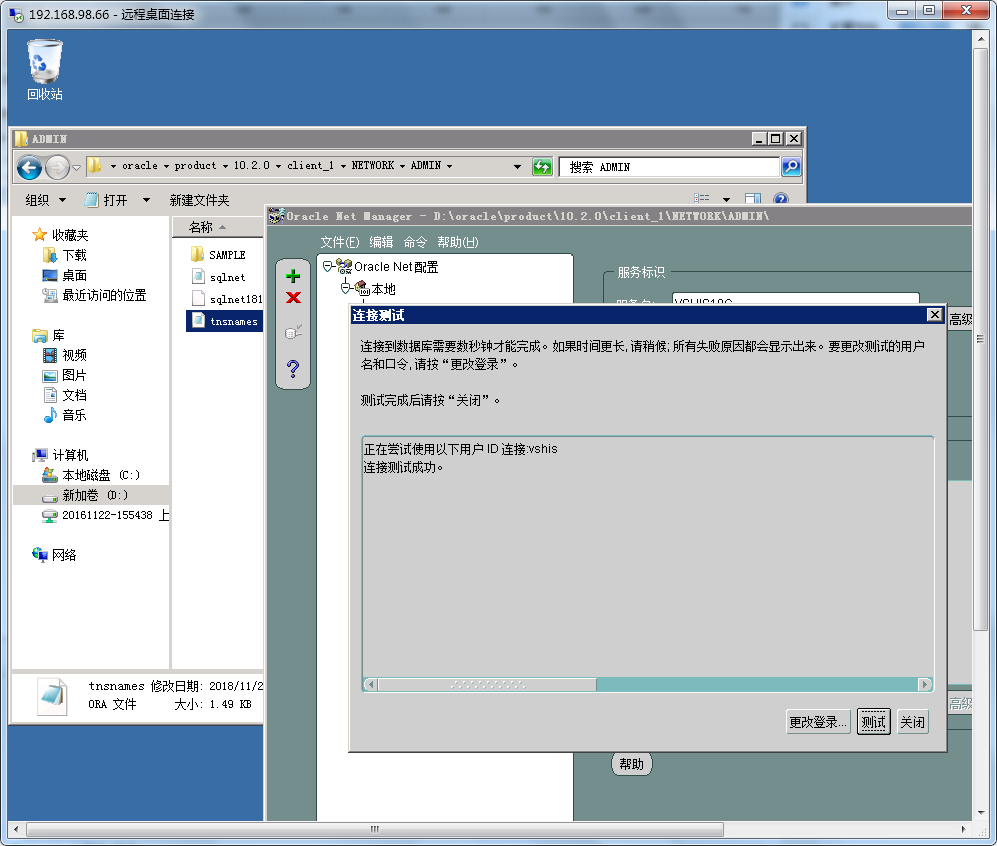Click the Test button in connection dialog
Image resolution: width=997 pixels, height=846 pixels.
[874, 722]
